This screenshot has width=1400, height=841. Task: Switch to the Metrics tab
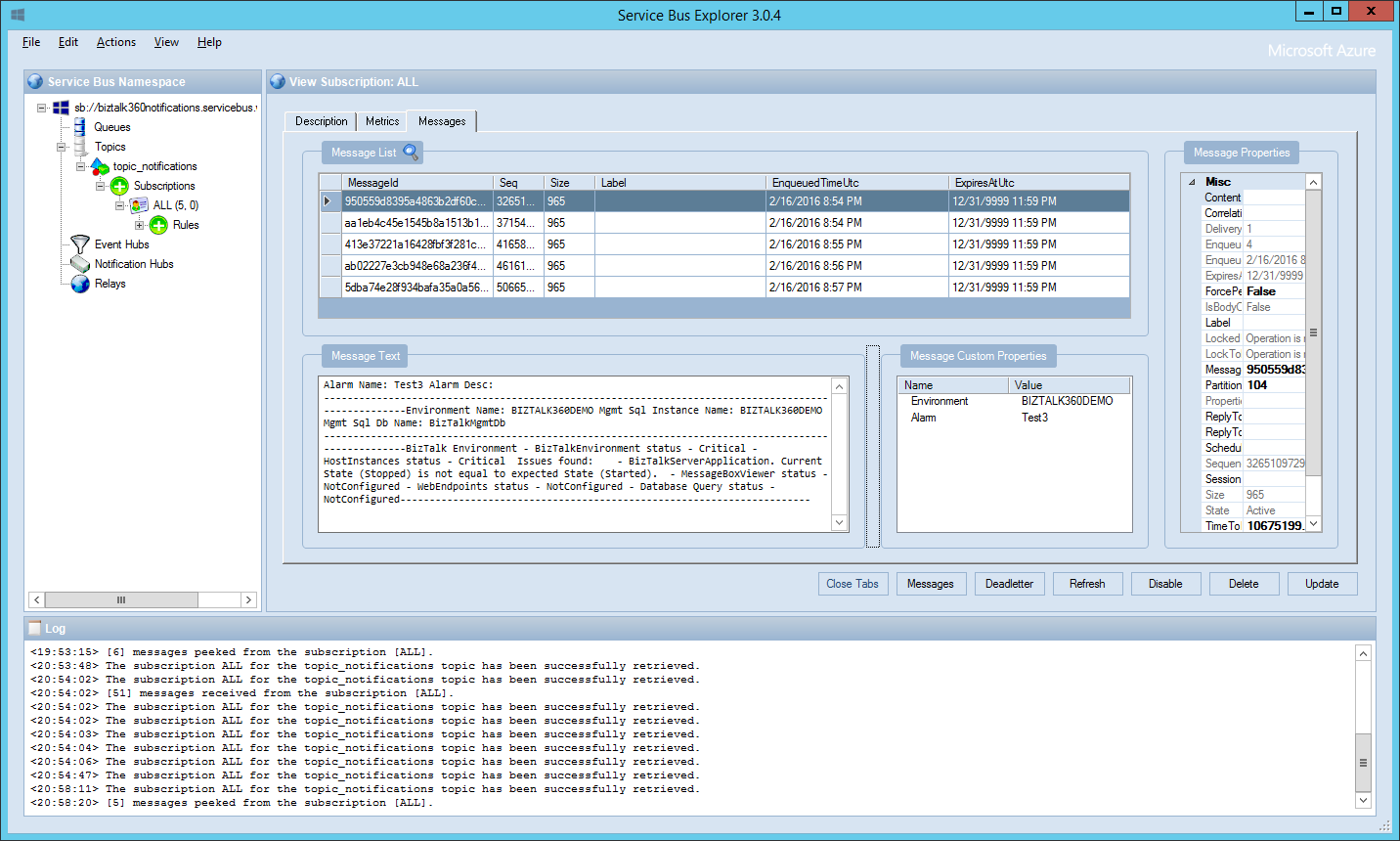[x=382, y=121]
